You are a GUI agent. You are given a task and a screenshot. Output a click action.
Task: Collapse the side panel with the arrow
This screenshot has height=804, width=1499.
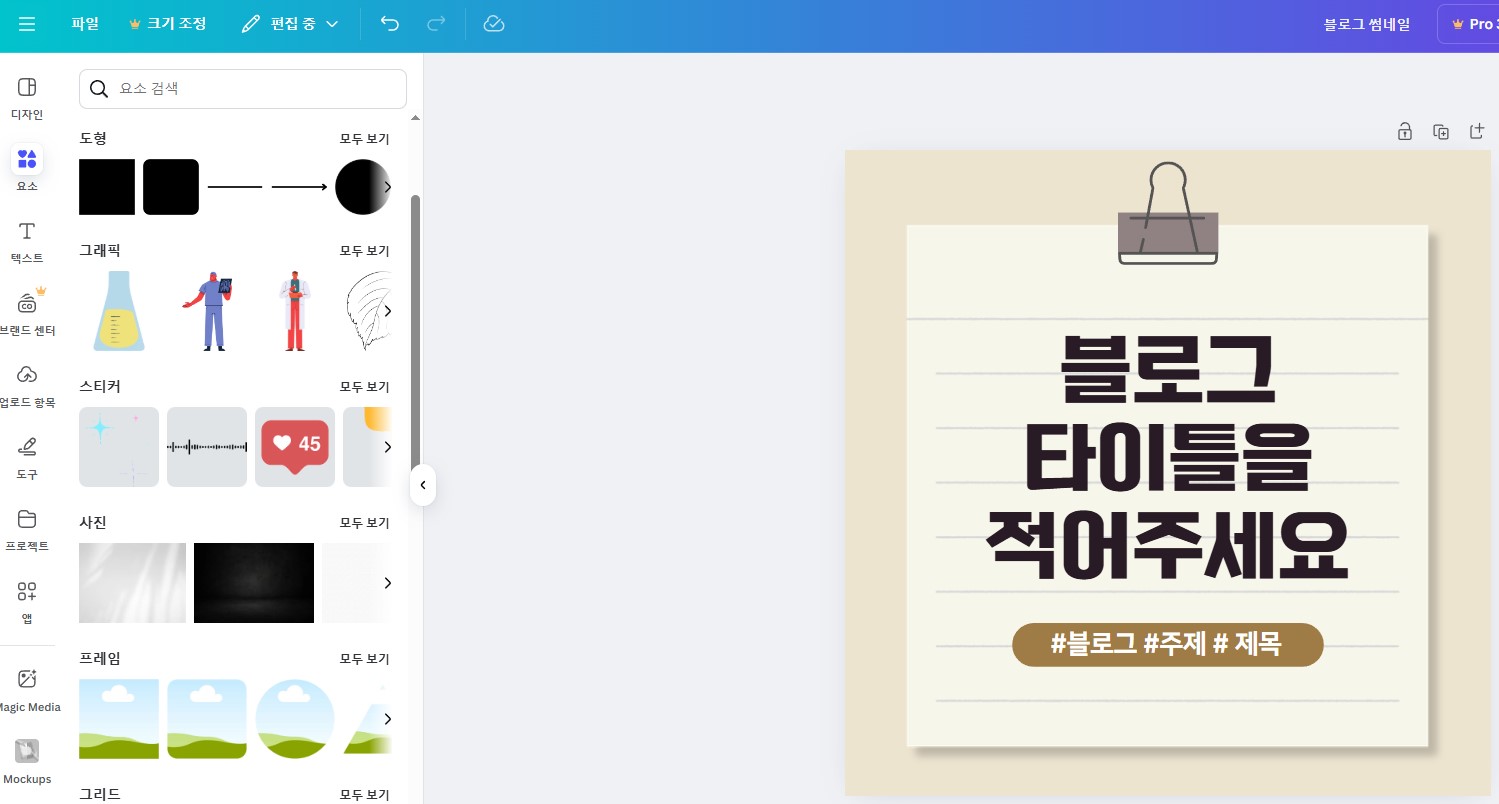coord(423,486)
